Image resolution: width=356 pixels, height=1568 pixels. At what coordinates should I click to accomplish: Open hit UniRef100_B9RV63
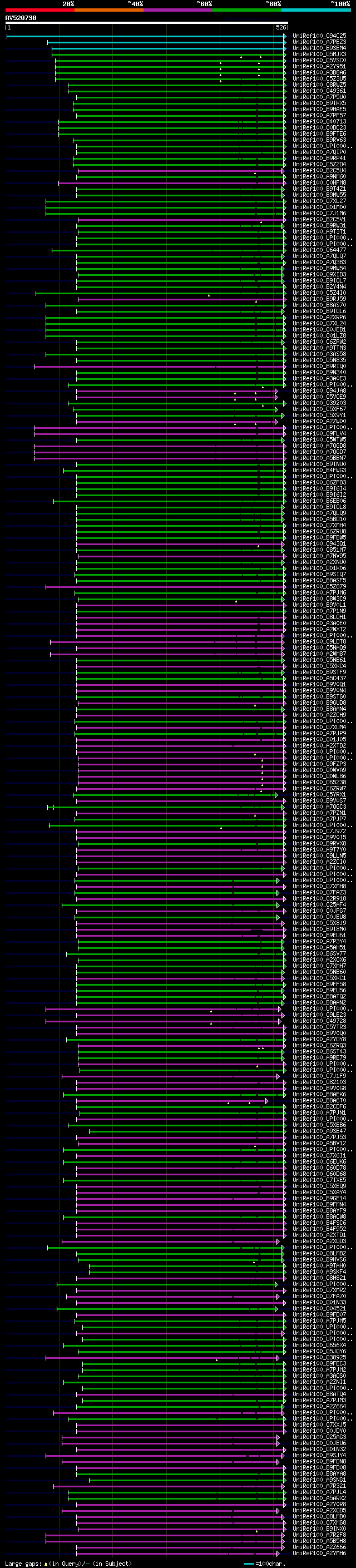click(x=319, y=141)
